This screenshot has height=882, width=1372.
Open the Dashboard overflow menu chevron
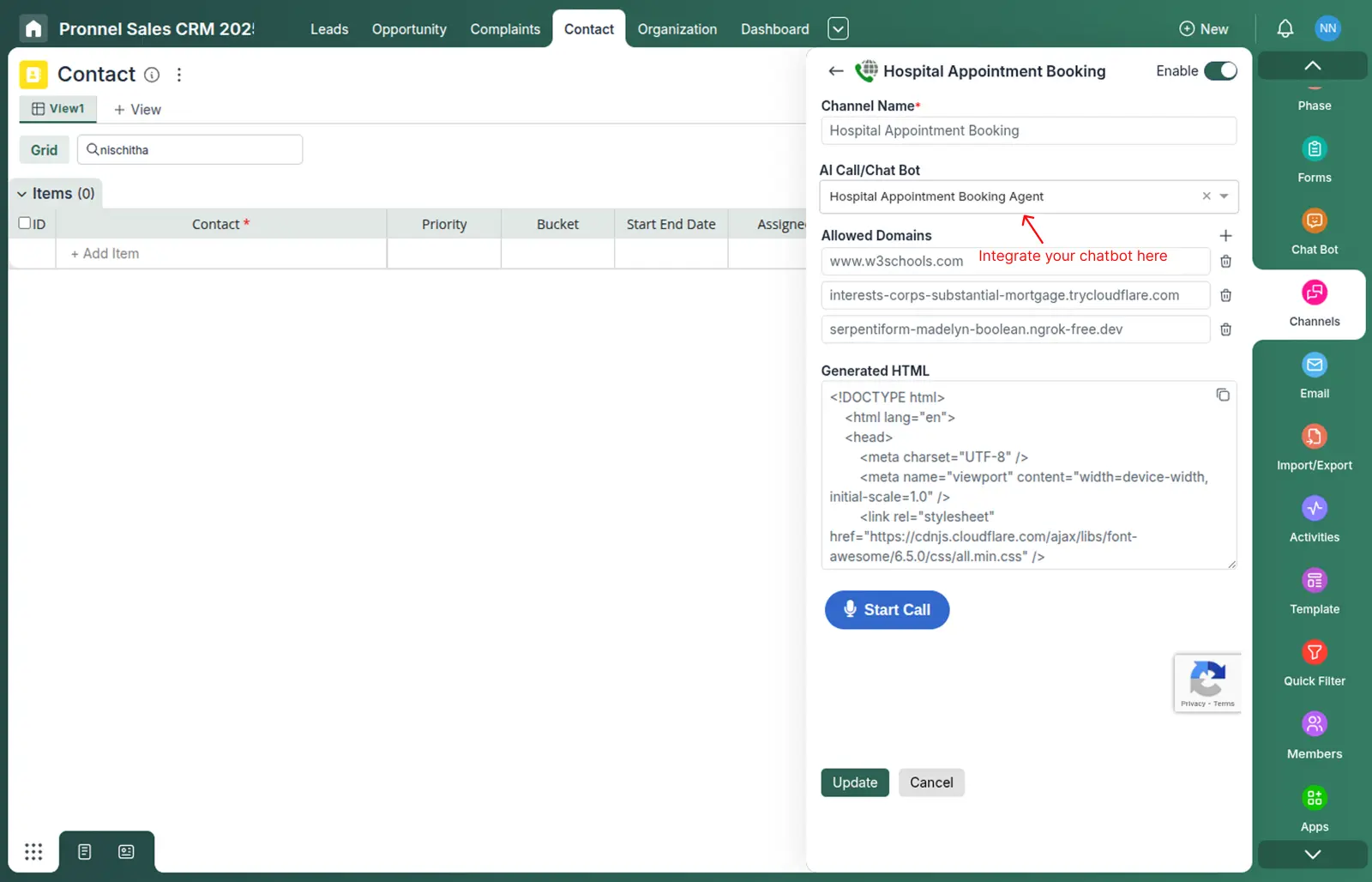[838, 28]
